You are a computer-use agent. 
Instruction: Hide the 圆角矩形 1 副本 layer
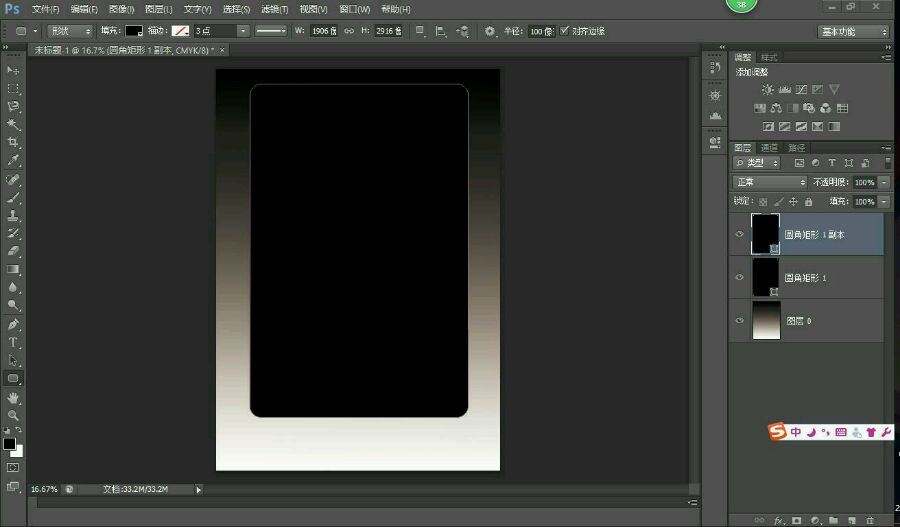740,234
